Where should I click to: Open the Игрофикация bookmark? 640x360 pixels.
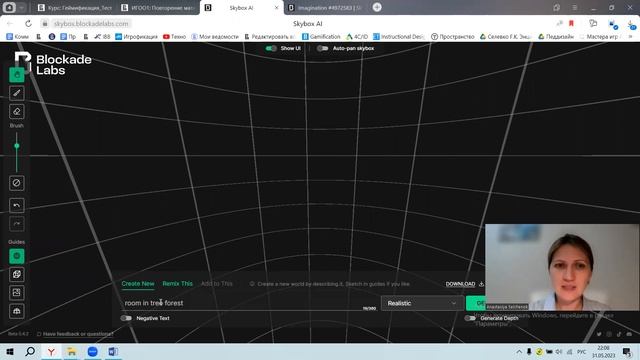[x=136, y=37]
